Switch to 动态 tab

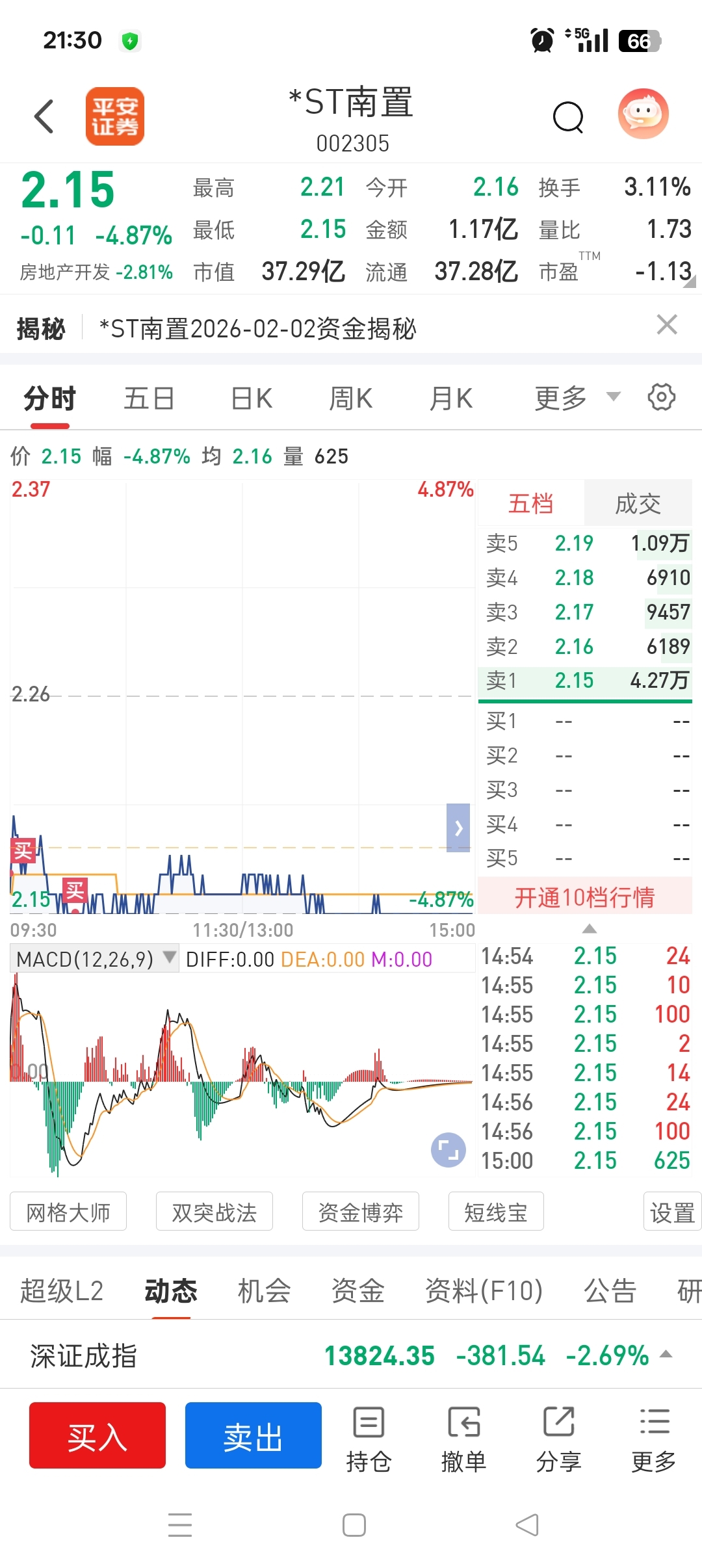[x=171, y=1290]
